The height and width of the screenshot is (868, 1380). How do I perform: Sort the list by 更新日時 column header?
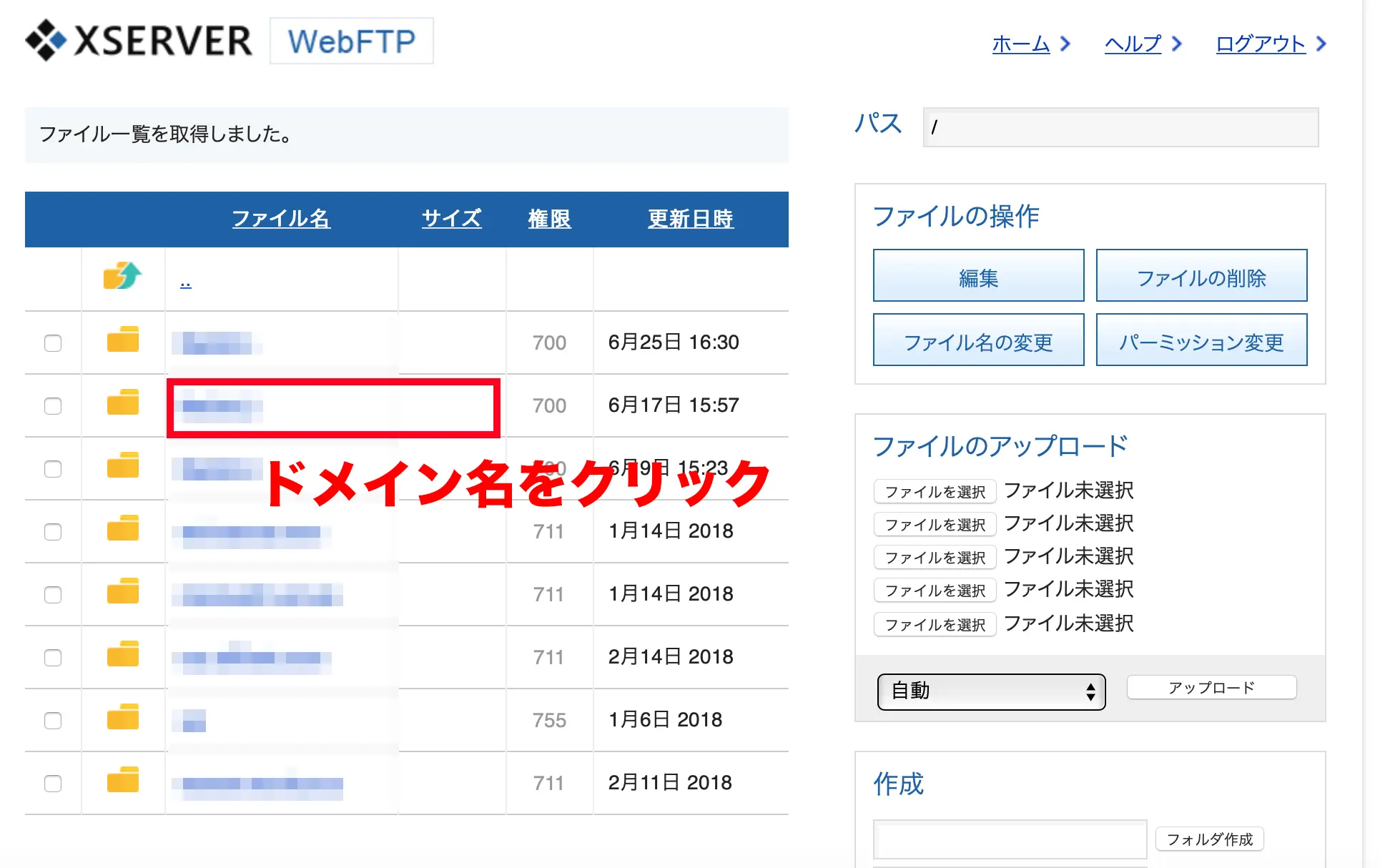690,219
